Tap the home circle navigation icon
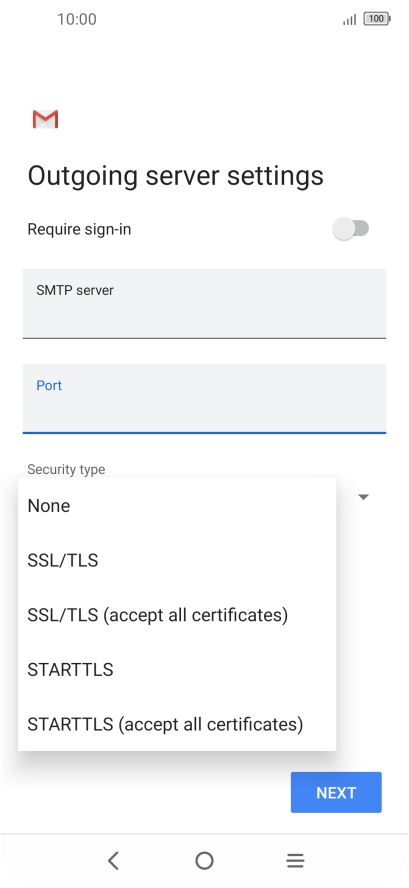This screenshot has height=888, width=409. pyautogui.click(x=204, y=861)
